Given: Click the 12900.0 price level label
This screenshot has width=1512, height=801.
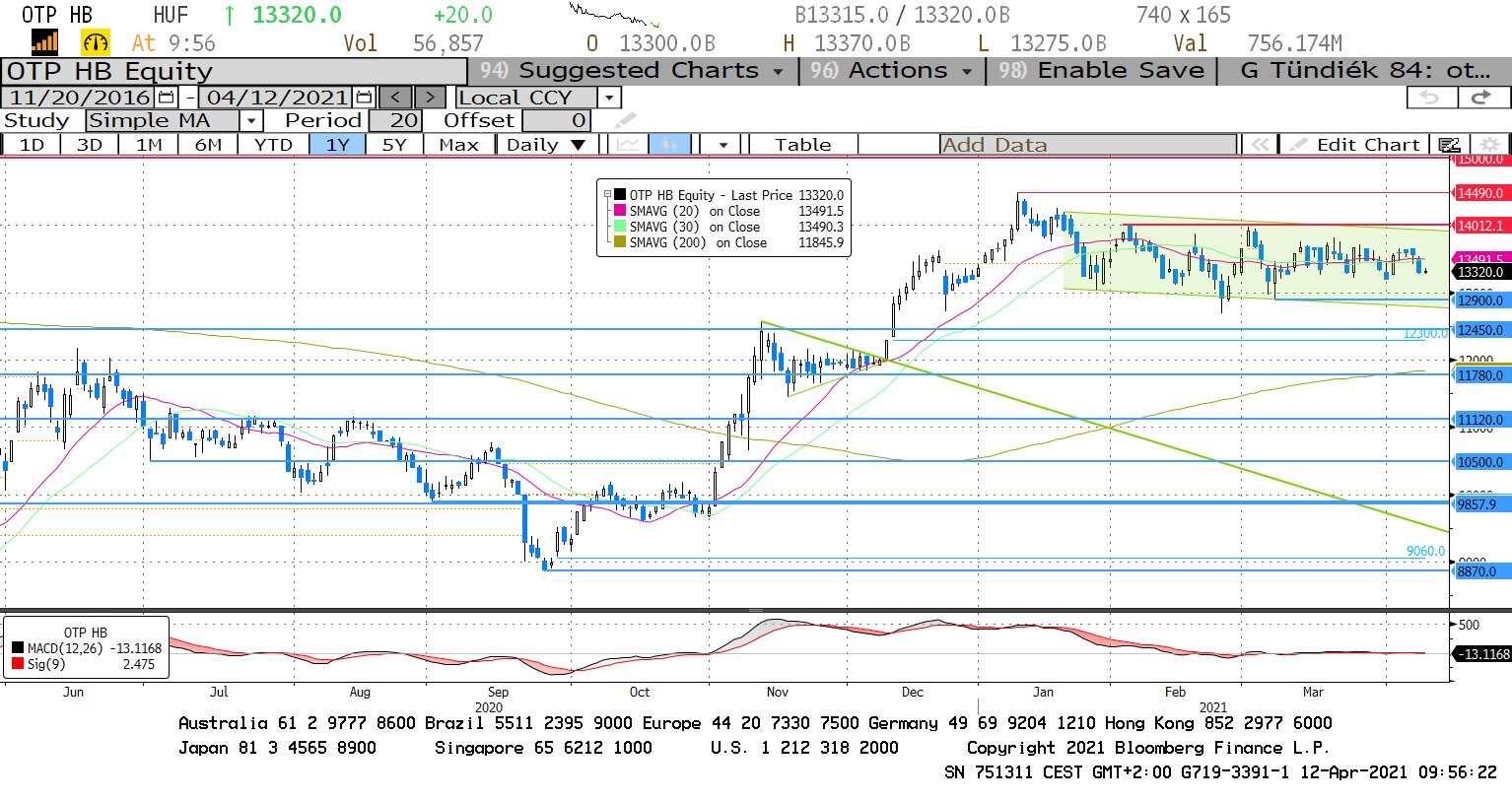Looking at the screenshot, I should coord(1480,300).
